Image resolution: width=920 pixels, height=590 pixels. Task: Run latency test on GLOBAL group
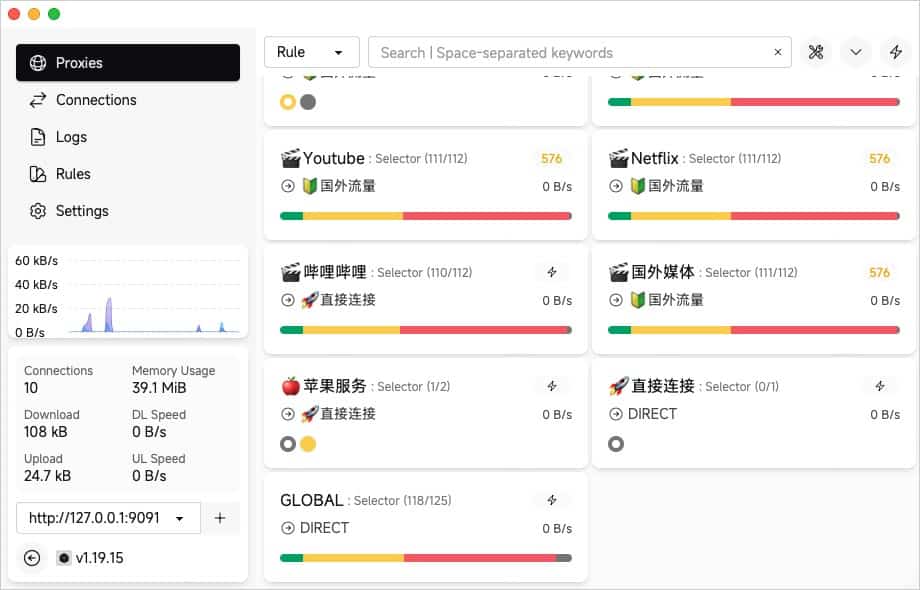[x=551, y=500]
